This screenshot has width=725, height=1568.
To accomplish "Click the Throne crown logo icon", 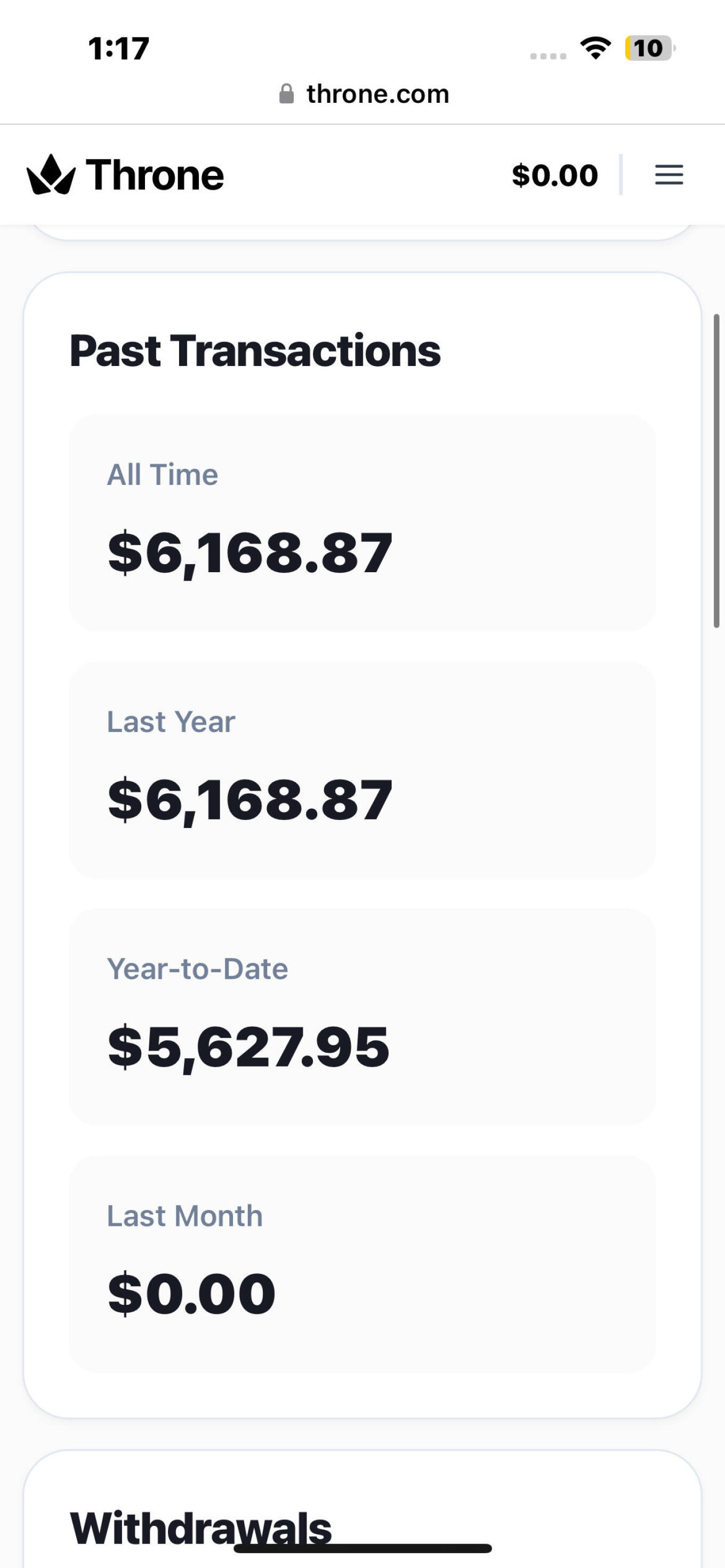I will tap(51, 175).
